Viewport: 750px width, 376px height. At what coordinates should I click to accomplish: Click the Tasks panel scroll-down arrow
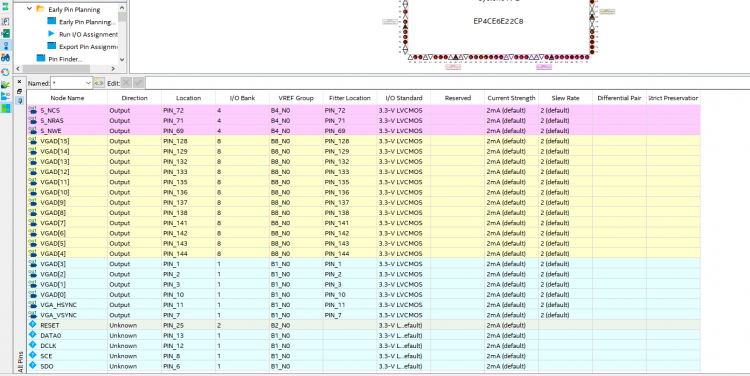tap(121, 59)
